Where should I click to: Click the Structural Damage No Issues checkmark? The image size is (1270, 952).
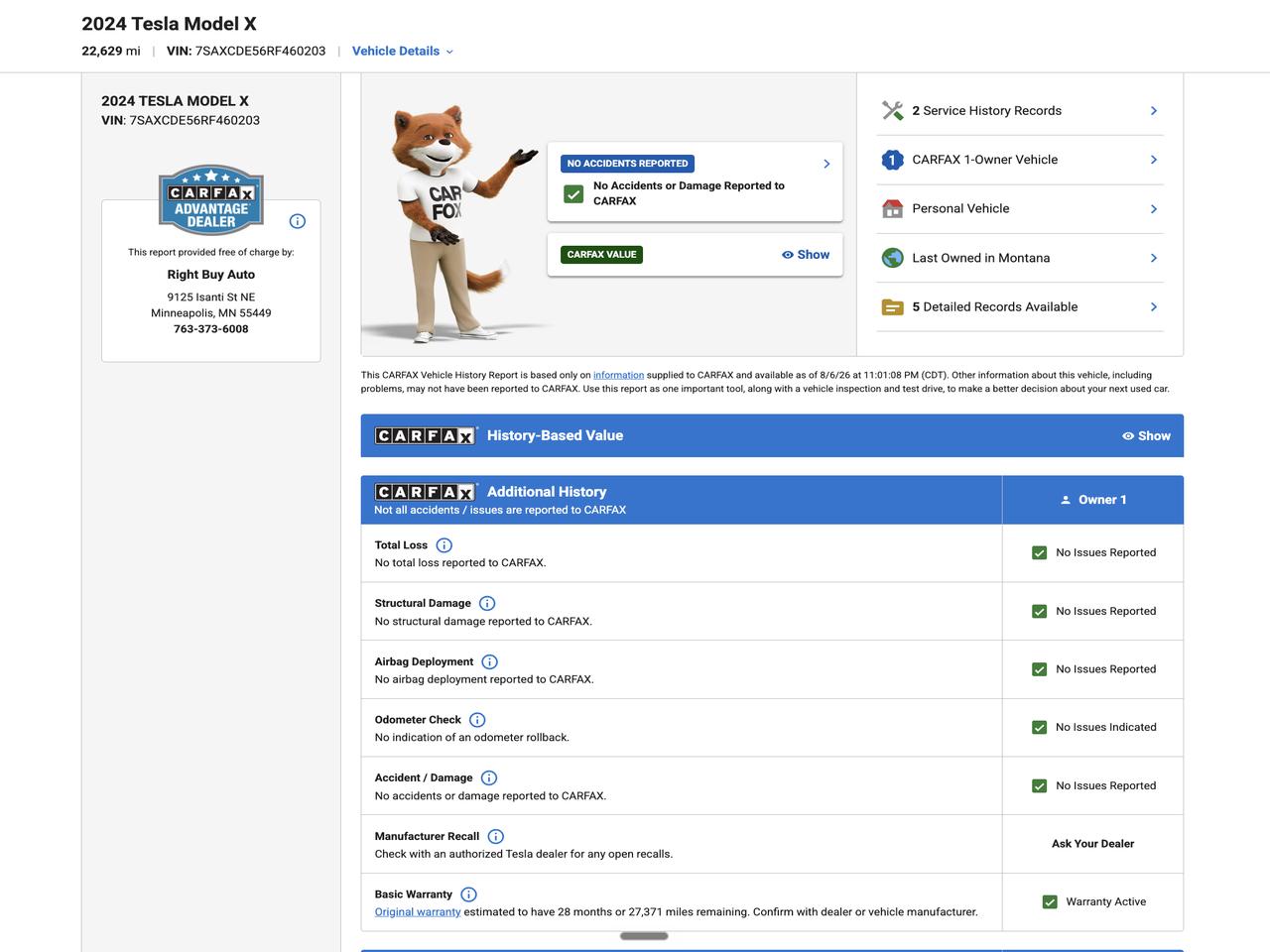click(x=1039, y=611)
